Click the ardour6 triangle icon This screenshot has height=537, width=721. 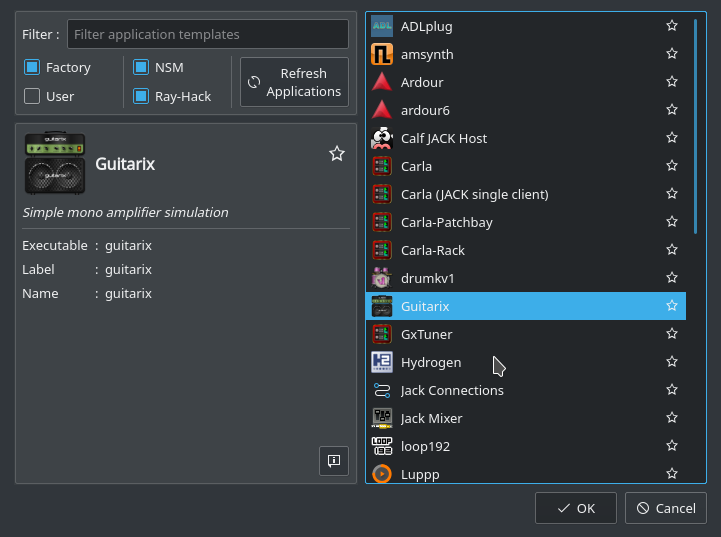click(382, 110)
